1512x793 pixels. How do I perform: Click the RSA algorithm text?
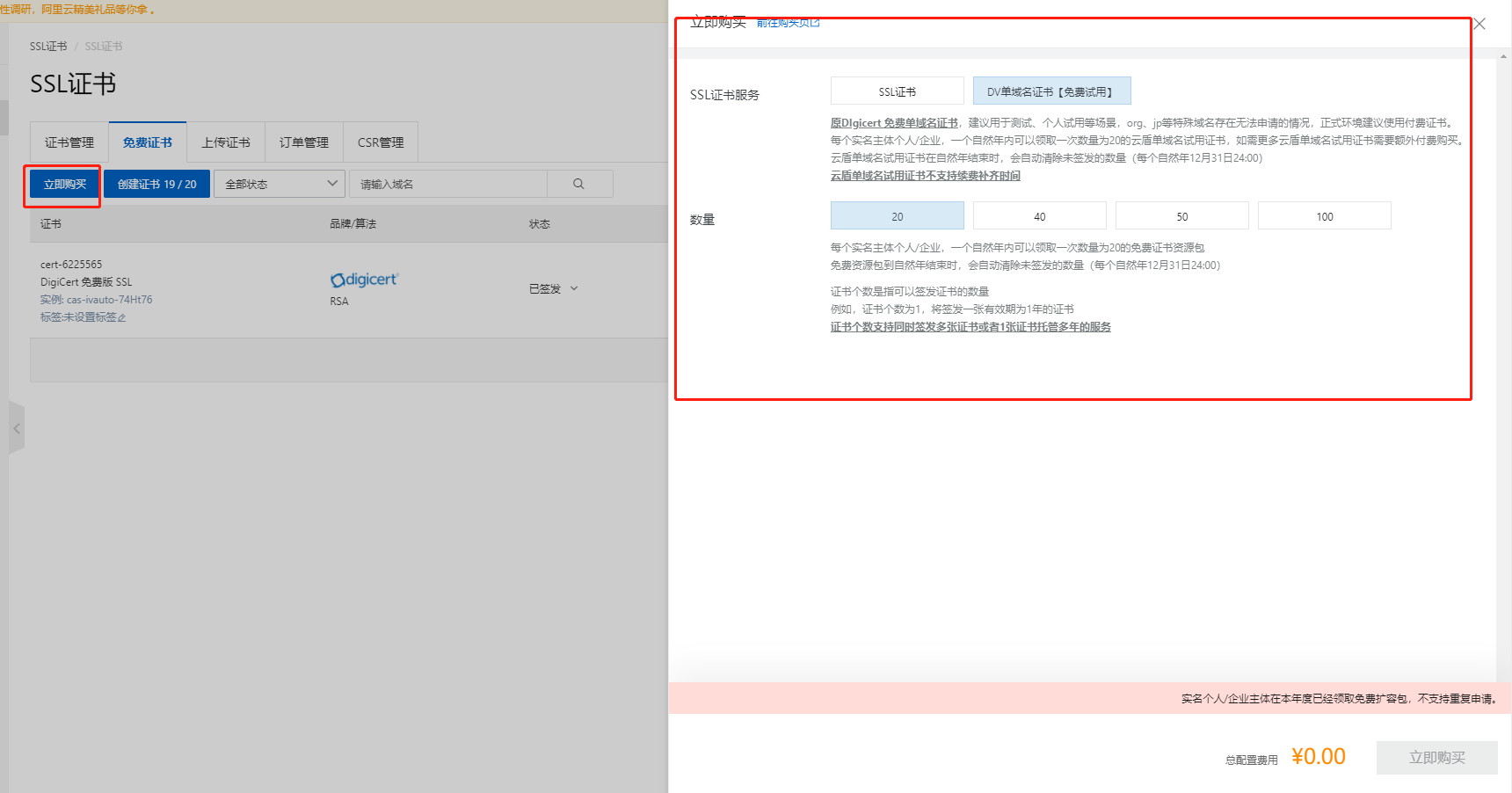[x=339, y=302]
